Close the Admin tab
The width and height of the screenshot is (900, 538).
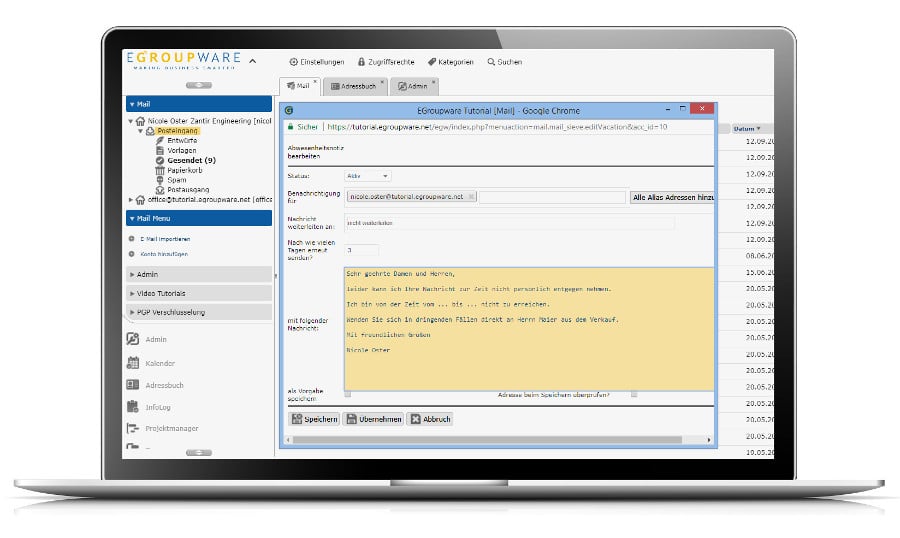click(433, 82)
